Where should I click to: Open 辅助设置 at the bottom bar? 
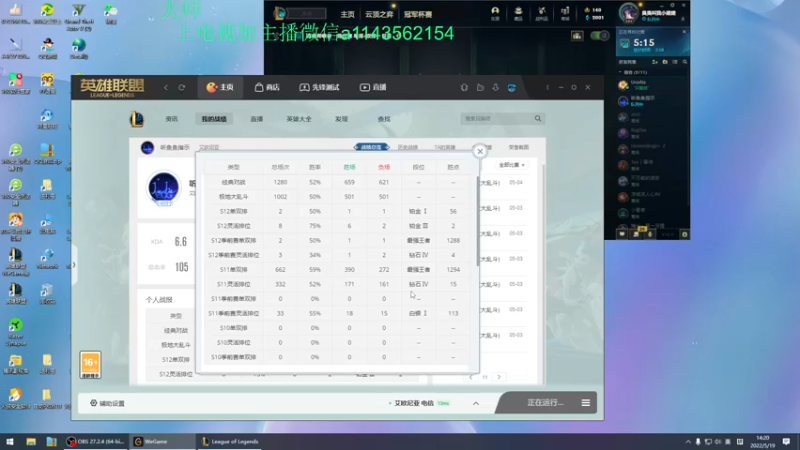coord(107,403)
